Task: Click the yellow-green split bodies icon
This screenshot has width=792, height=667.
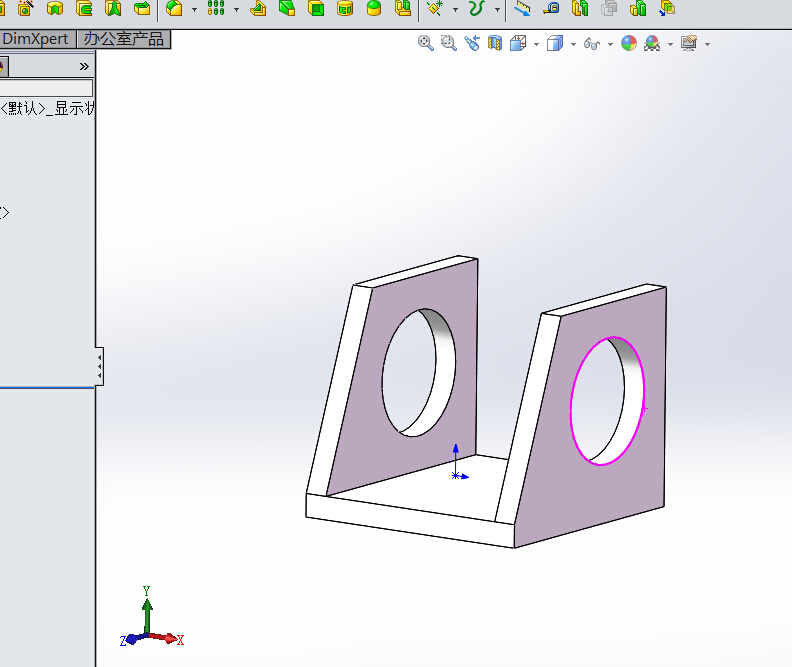Action: pyautogui.click(x=580, y=8)
